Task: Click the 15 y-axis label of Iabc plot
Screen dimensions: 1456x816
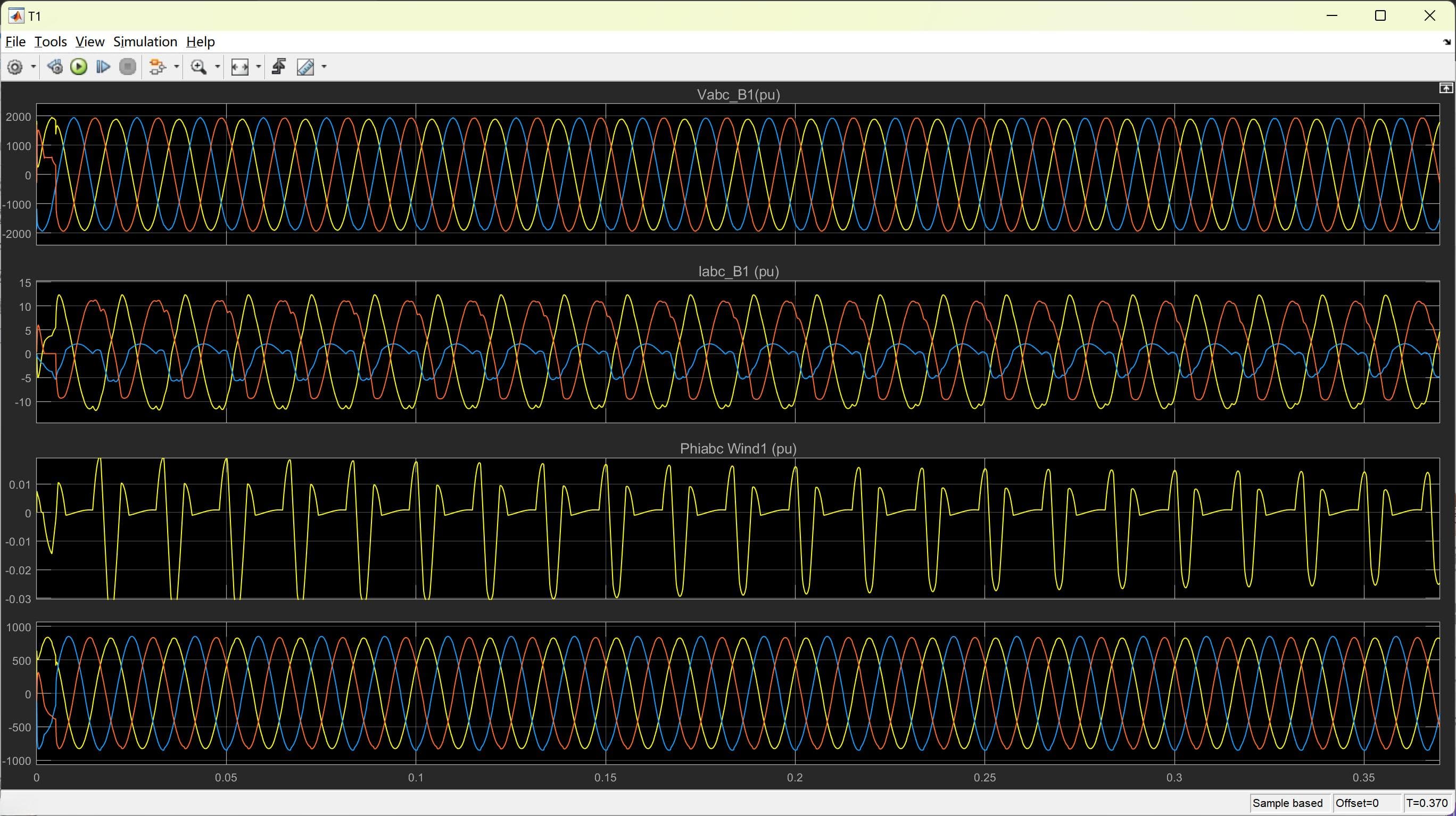Action: (x=25, y=283)
